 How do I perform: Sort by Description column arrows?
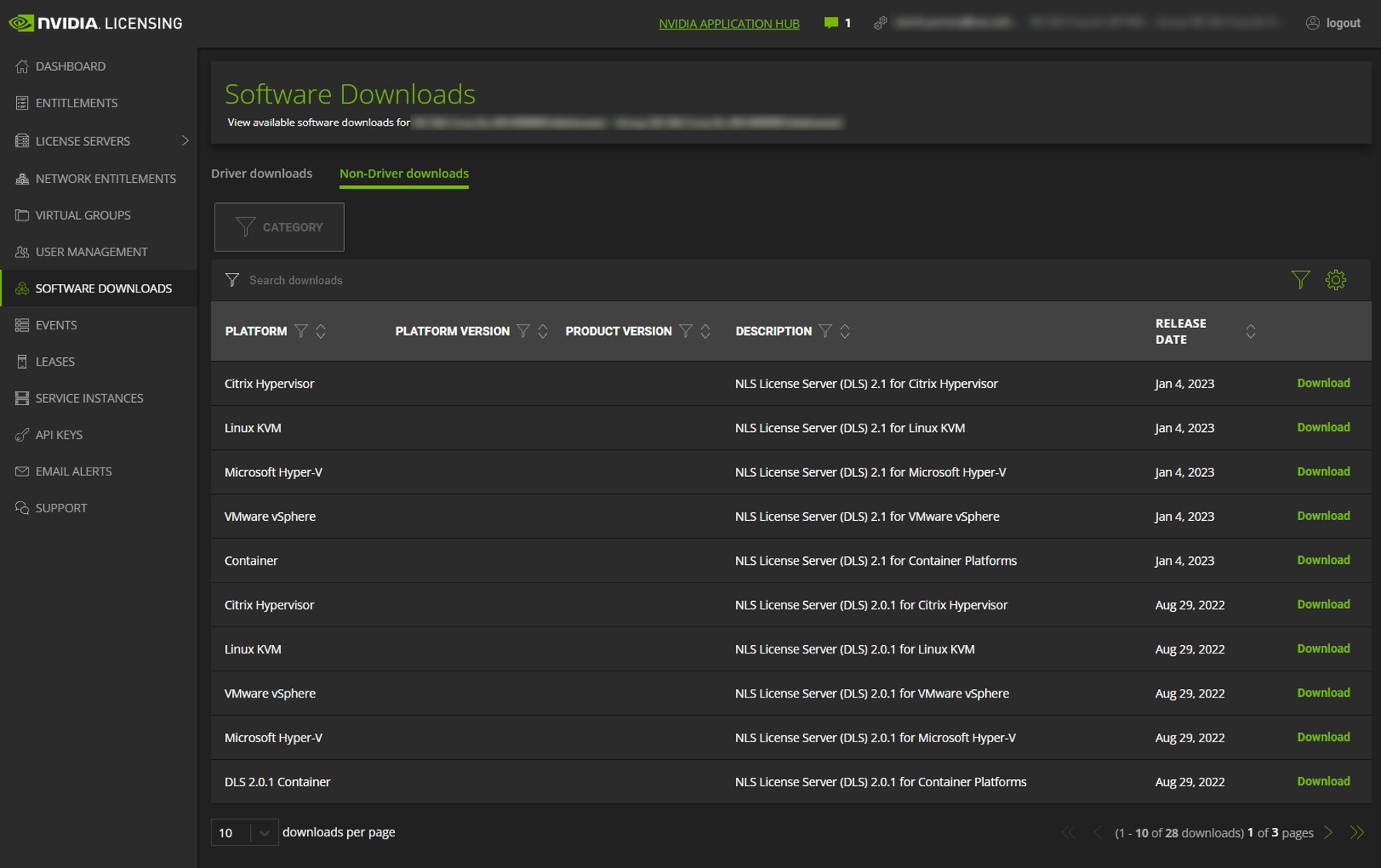[x=845, y=331]
